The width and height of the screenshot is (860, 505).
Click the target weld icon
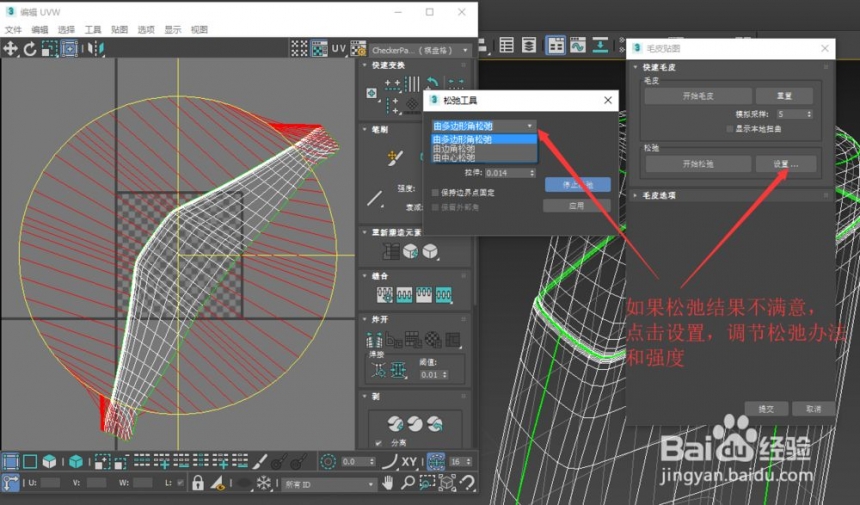tap(378, 371)
